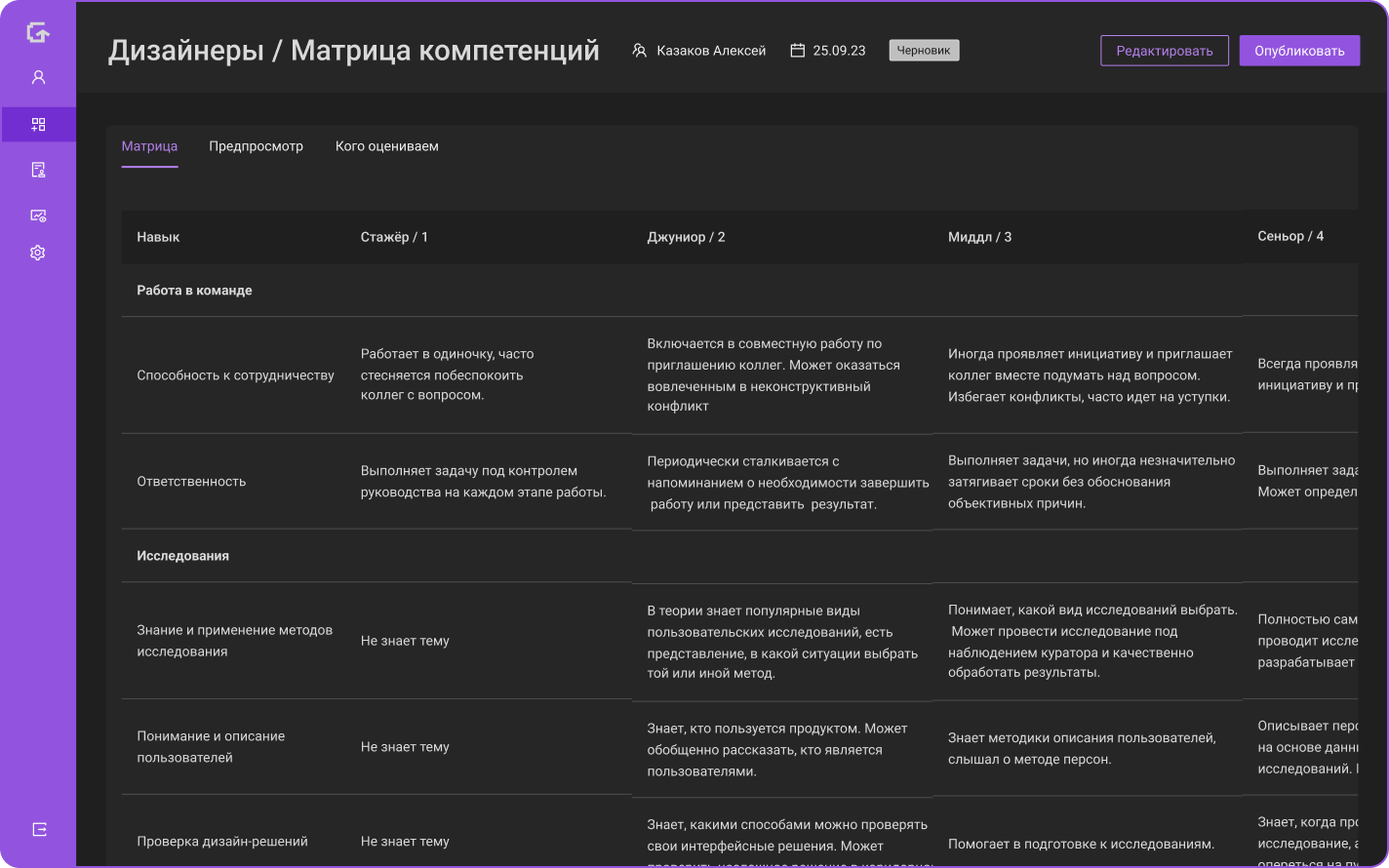This screenshot has height=868, width=1389.
Task: Click the Навык column header
Action: click(158, 237)
